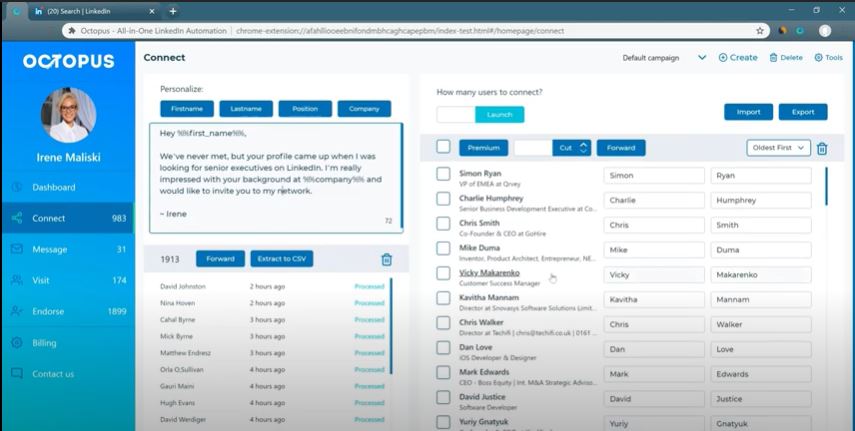855x431 pixels.
Task: Click the number field left of Cut
Action: pos(533,148)
